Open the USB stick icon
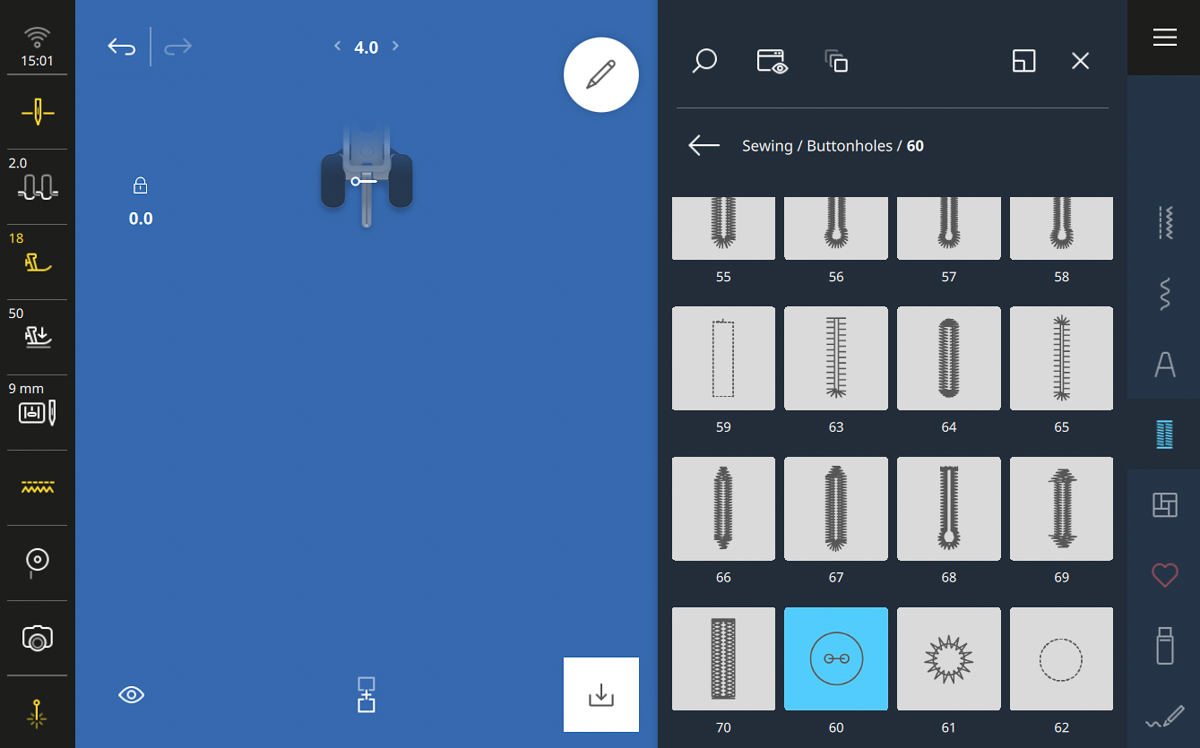 pyautogui.click(x=1164, y=645)
